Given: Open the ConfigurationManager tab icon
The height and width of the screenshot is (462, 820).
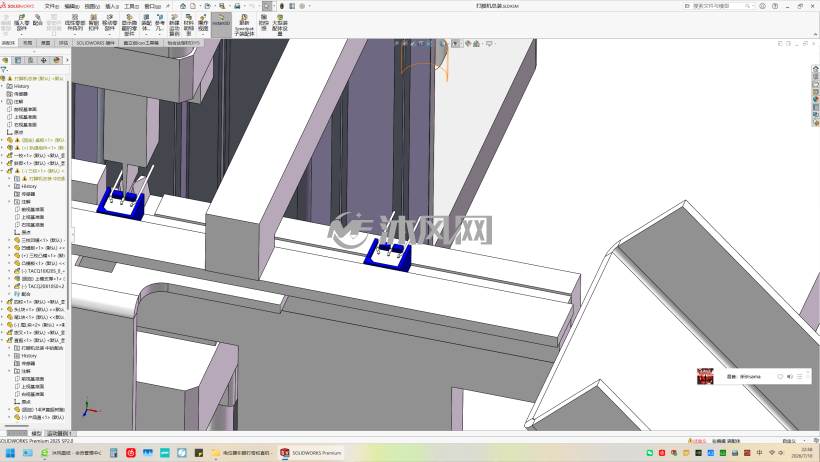Looking at the screenshot, I should [x=31, y=60].
